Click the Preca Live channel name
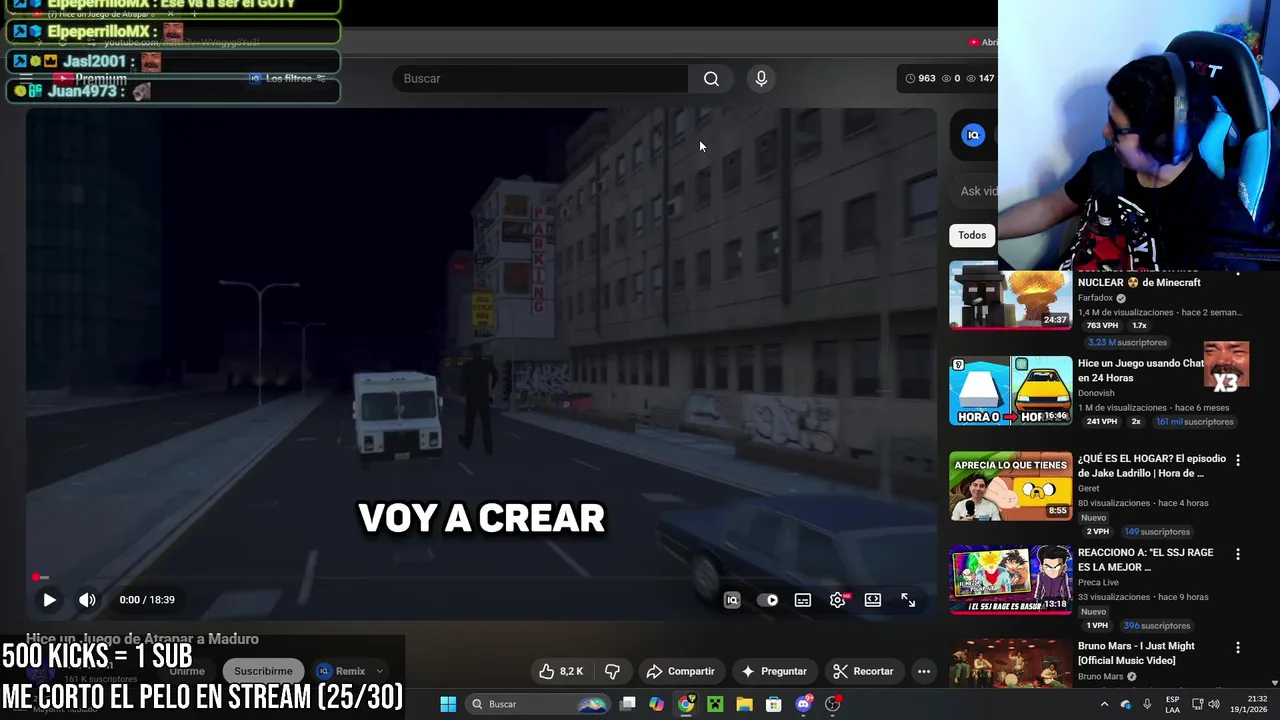Screen dimensions: 1280x720 point(1098,582)
